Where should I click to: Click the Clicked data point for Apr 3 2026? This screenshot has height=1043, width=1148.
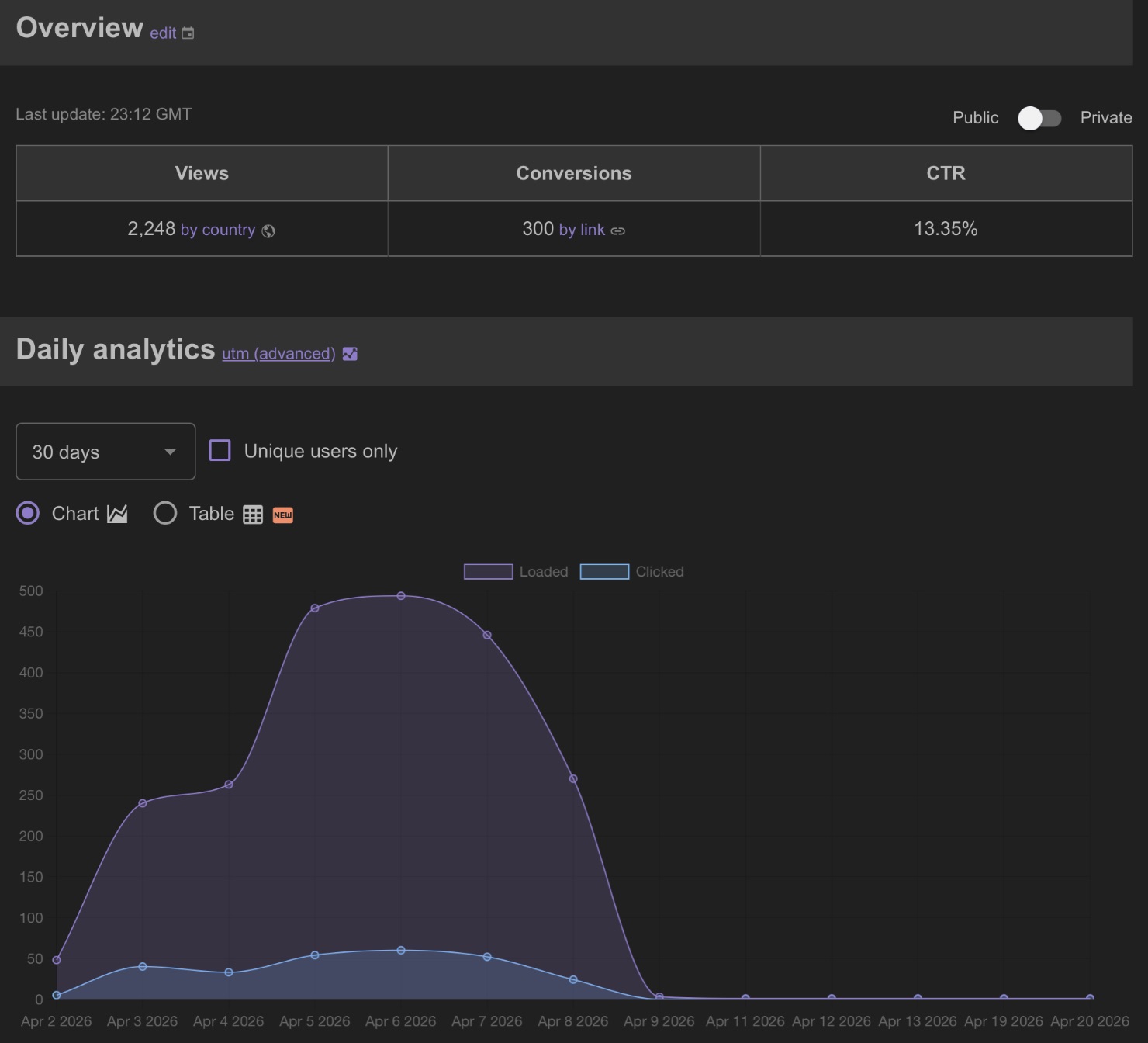pyautogui.click(x=143, y=967)
